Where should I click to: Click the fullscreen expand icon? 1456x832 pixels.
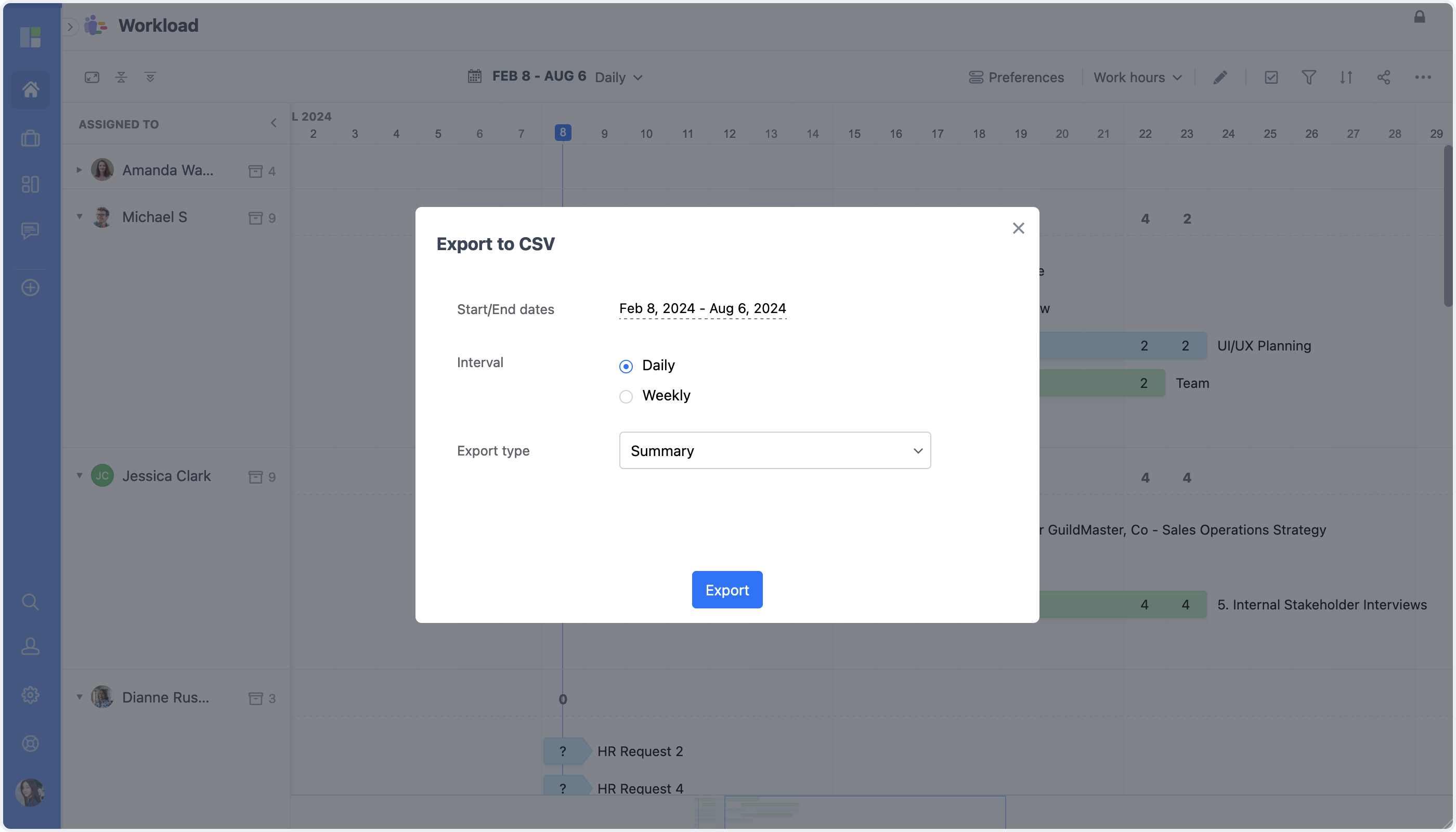[92, 77]
